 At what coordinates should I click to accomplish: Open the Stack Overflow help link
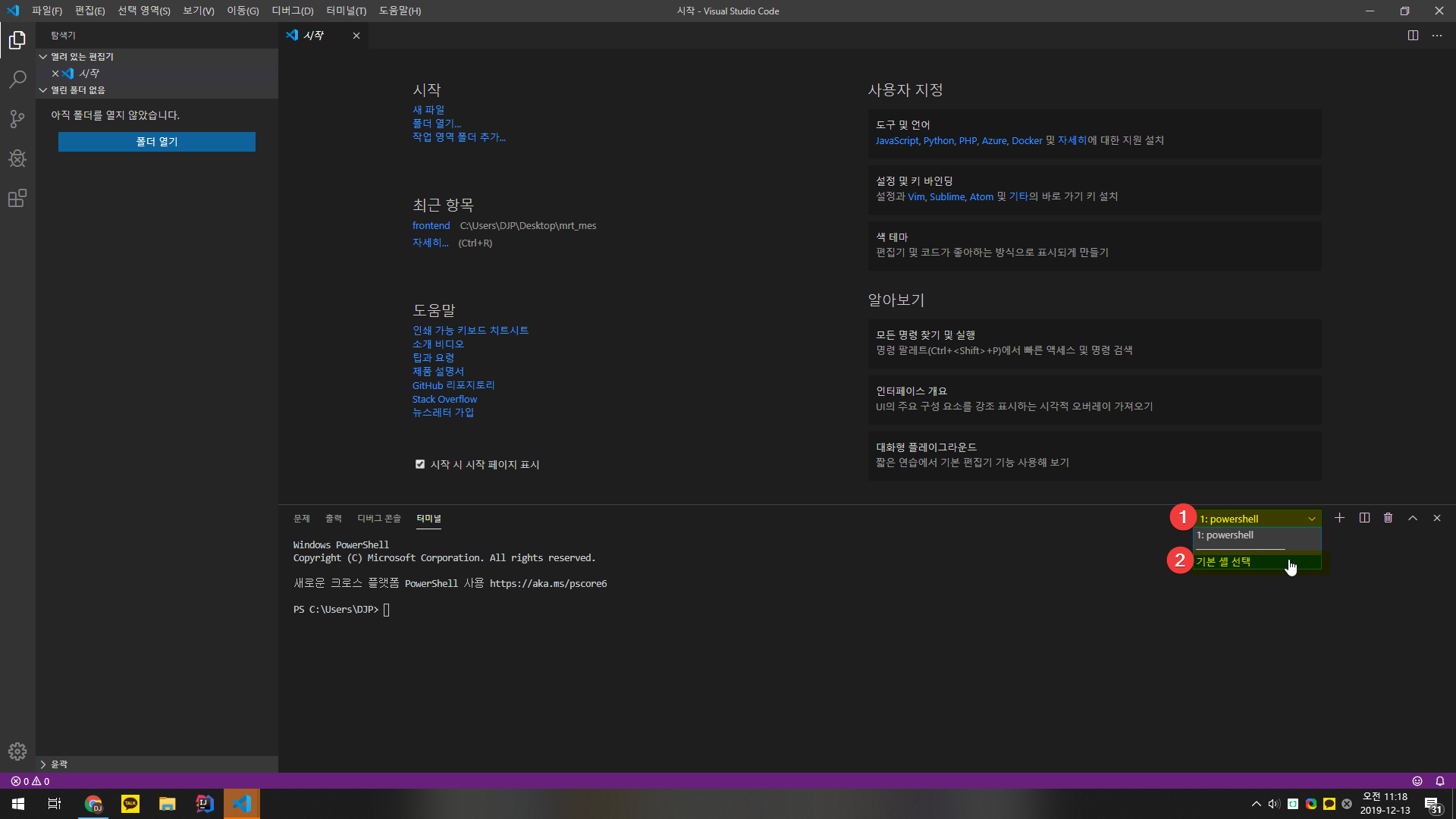[x=444, y=399]
